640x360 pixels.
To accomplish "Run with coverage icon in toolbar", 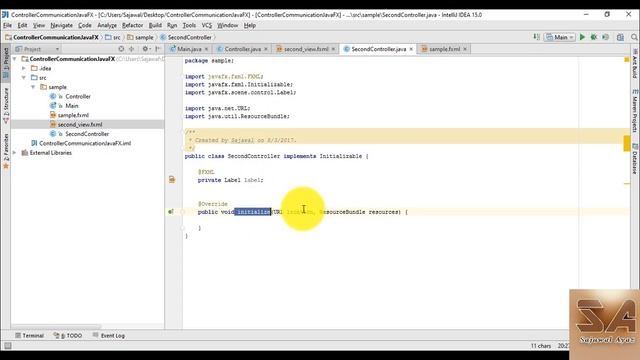I will click(x=606, y=37).
